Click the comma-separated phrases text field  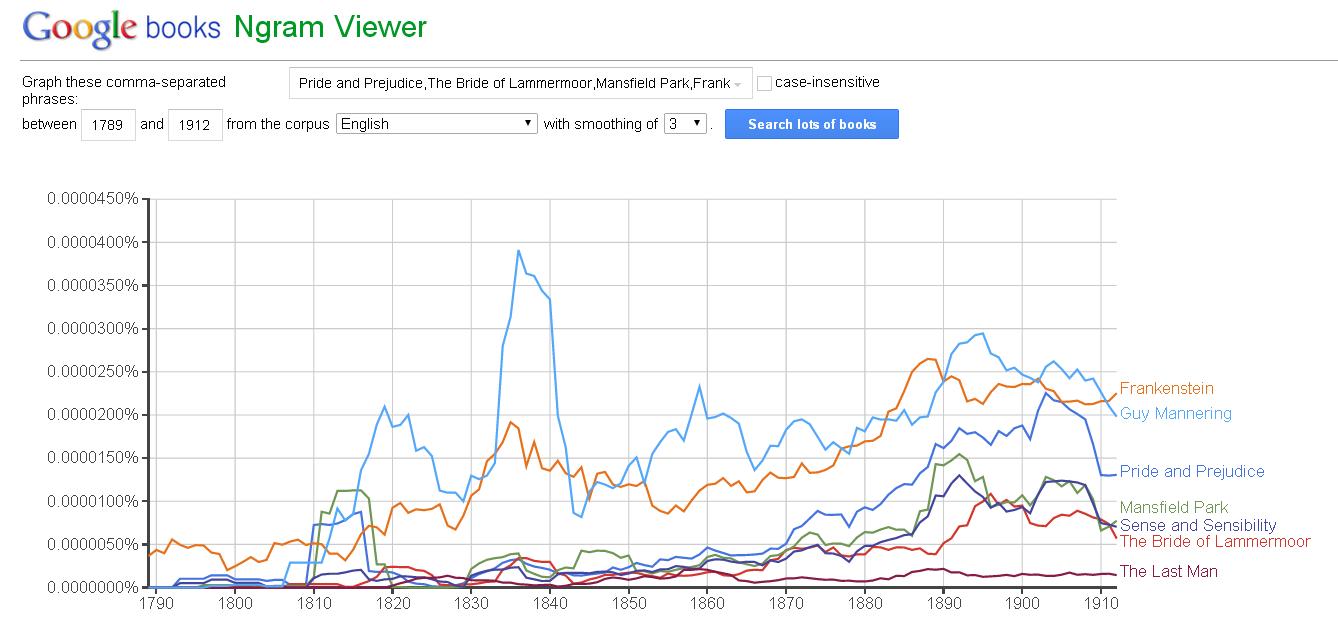tap(514, 84)
